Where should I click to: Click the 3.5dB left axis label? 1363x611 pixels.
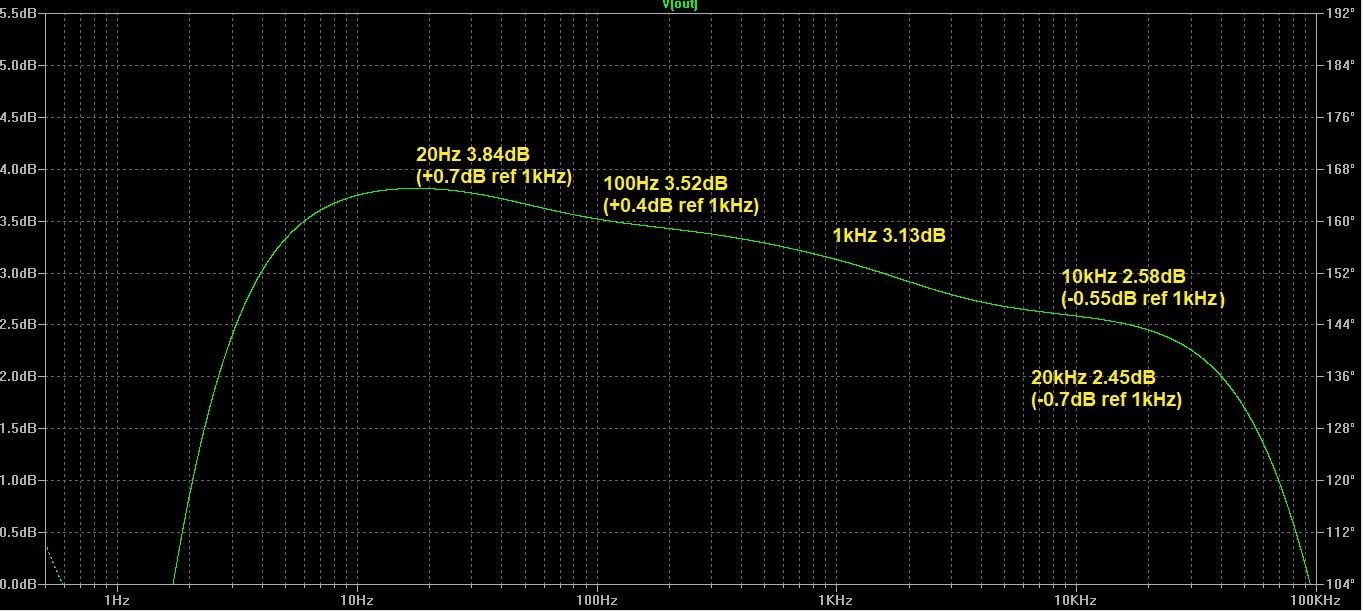(18, 221)
